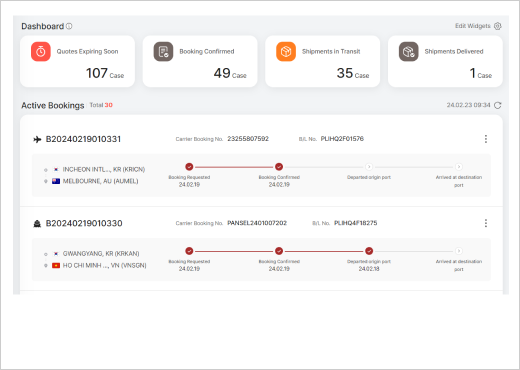Click B/L number PLIHQ2F01576
The image size is (520, 370).
[x=342, y=139]
